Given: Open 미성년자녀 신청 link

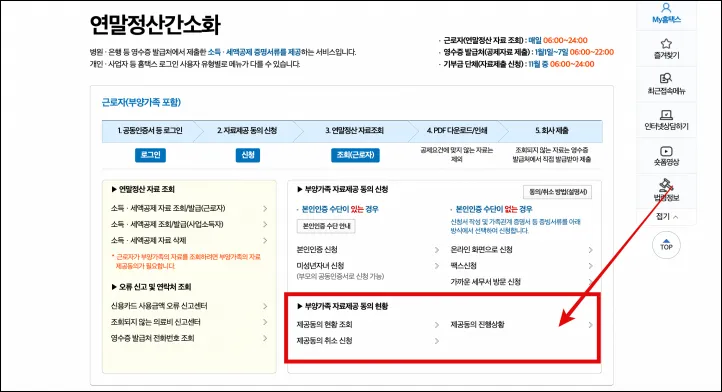Looking at the screenshot, I should pos(320,266).
